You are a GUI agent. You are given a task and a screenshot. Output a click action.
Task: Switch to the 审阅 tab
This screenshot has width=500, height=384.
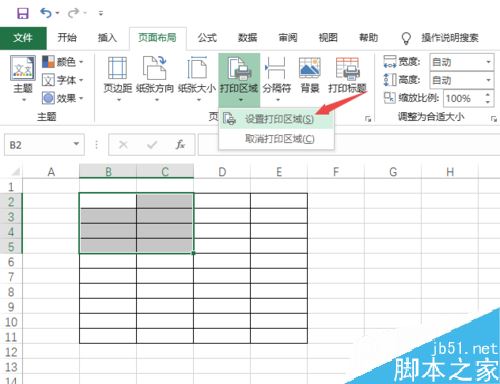point(288,37)
